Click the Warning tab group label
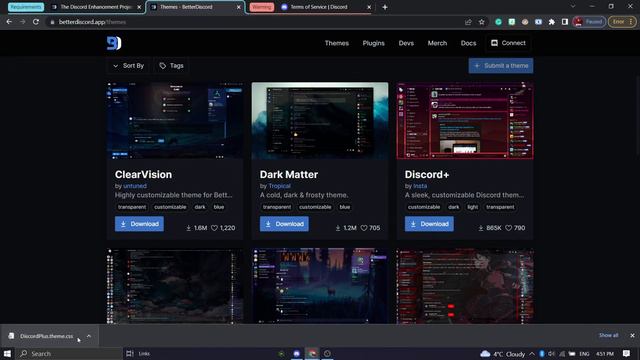The width and height of the screenshot is (640, 360). pos(262,7)
